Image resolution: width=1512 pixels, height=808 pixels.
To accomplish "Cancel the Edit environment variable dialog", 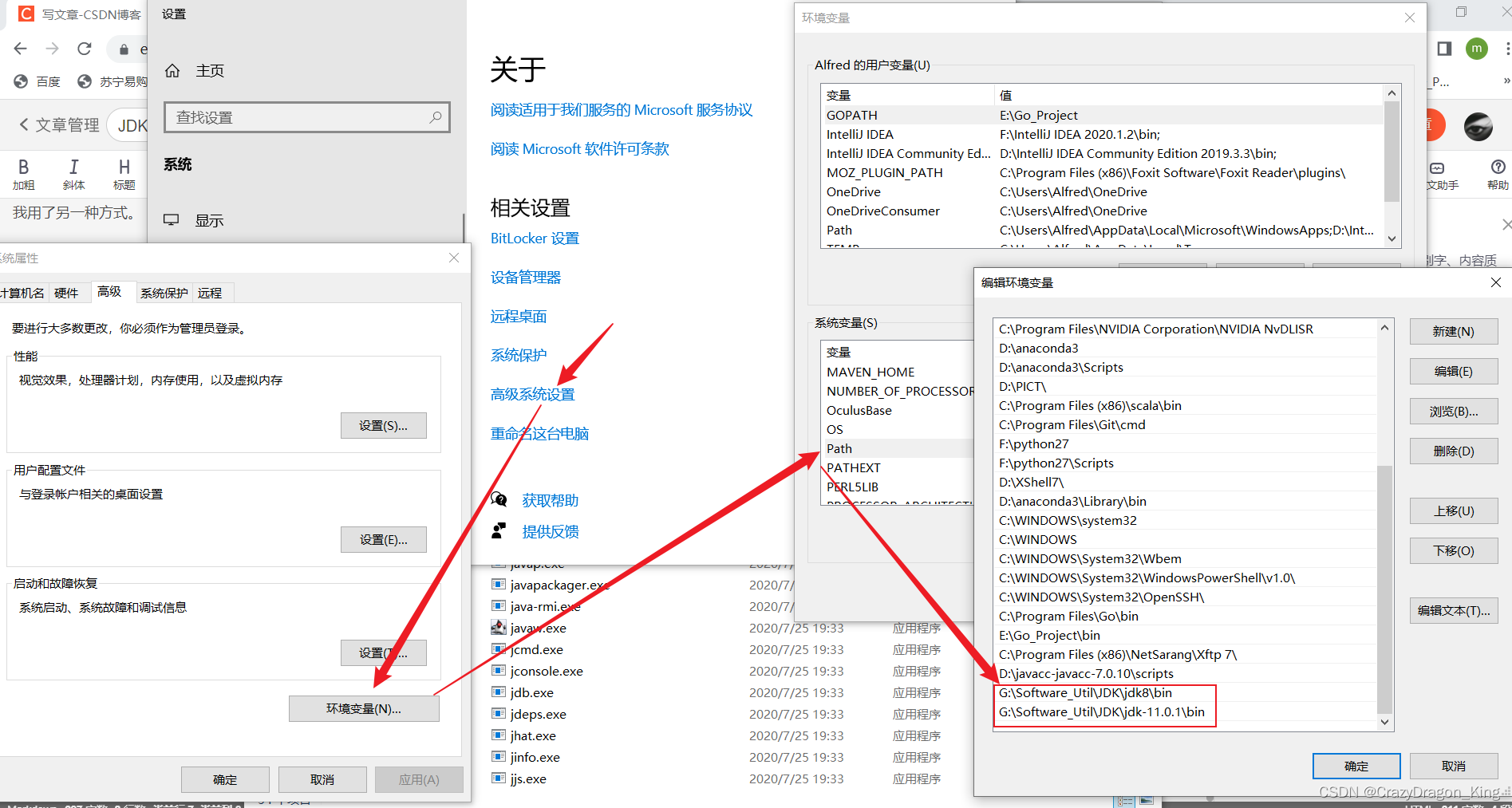I will tap(1454, 766).
